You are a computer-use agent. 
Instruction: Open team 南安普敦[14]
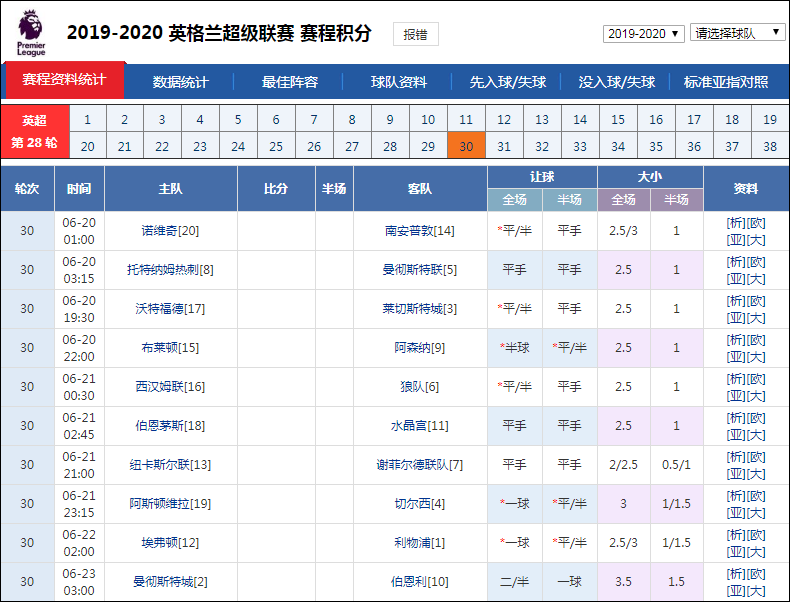(x=420, y=231)
